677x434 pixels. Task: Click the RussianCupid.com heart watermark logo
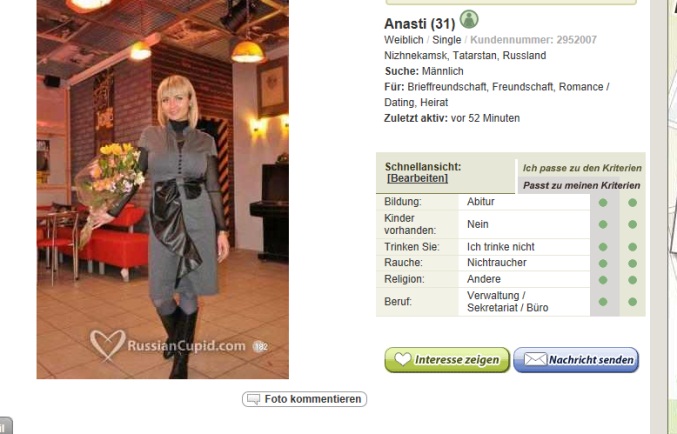(108, 345)
